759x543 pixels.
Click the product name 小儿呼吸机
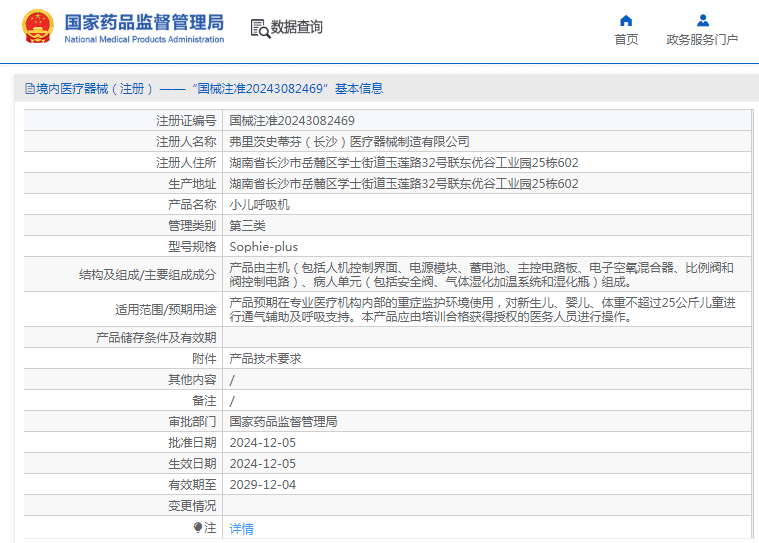pyautogui.click(x=259, y=204)
